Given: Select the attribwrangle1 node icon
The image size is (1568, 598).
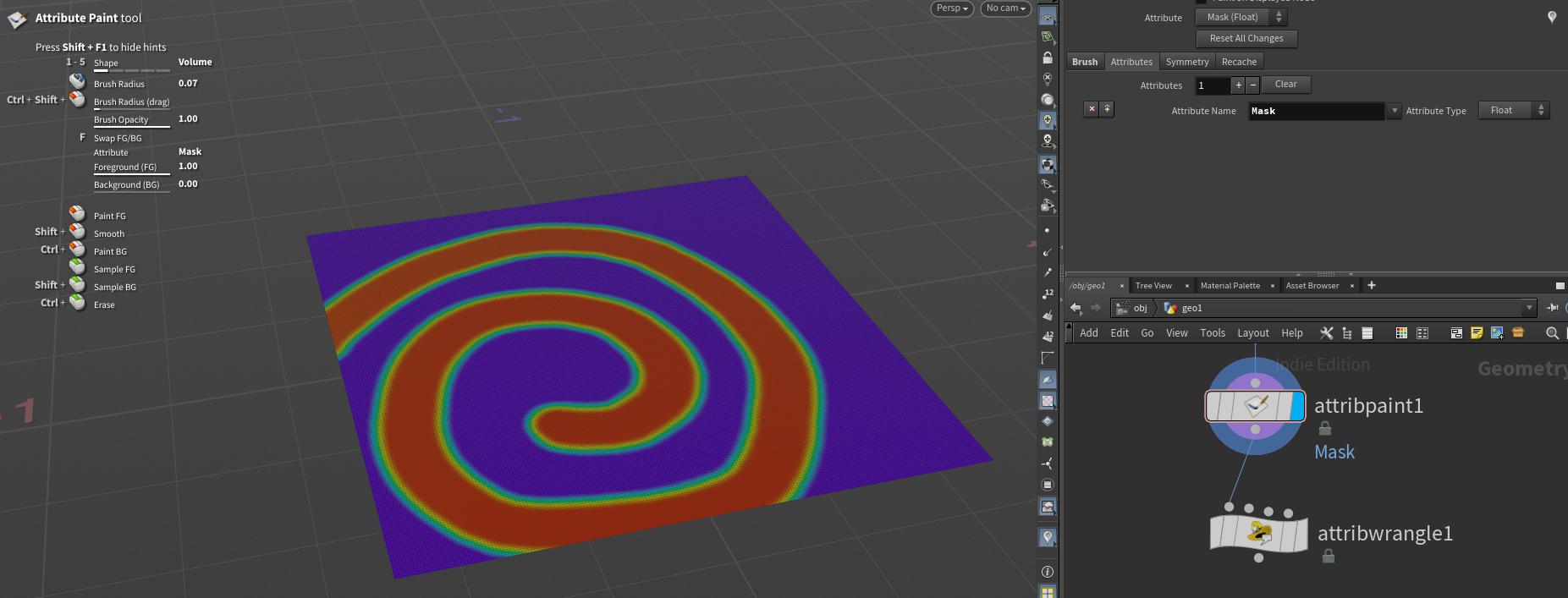Looking at the screenshot, I should [1258, 533].
